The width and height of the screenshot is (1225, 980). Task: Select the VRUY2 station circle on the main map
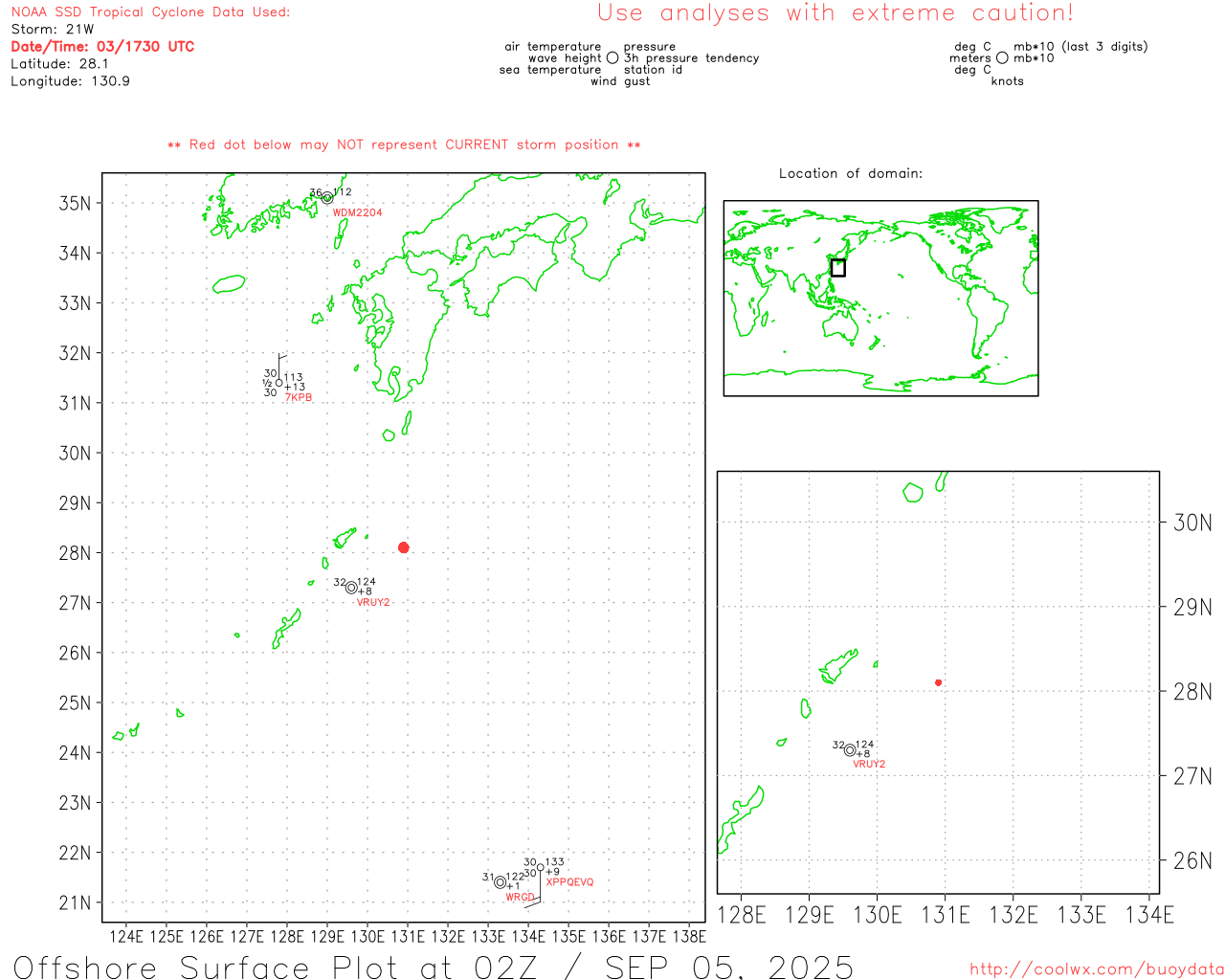[x=351, y=588]
